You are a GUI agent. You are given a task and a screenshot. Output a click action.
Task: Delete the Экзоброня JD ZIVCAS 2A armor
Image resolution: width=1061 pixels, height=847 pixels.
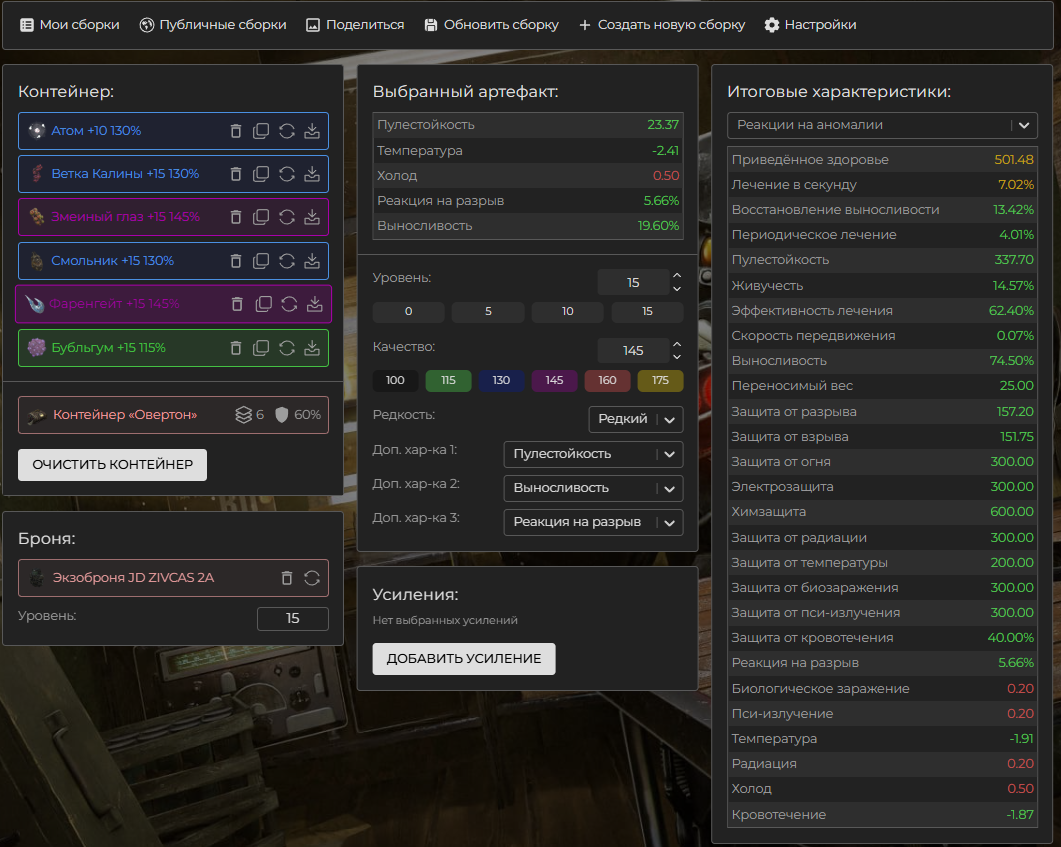point(287,578)
